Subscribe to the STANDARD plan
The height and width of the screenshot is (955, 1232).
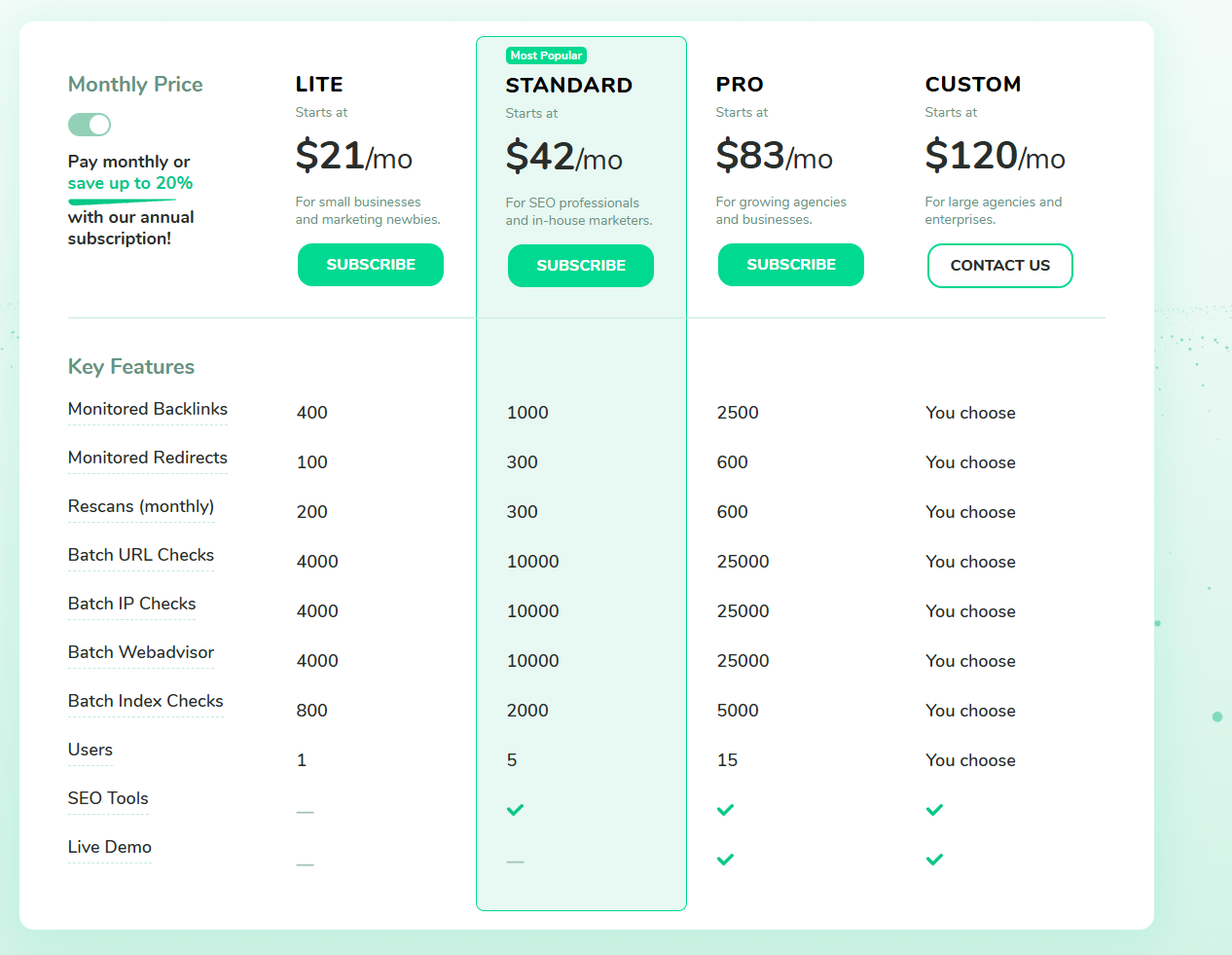[x=581, y=266]
